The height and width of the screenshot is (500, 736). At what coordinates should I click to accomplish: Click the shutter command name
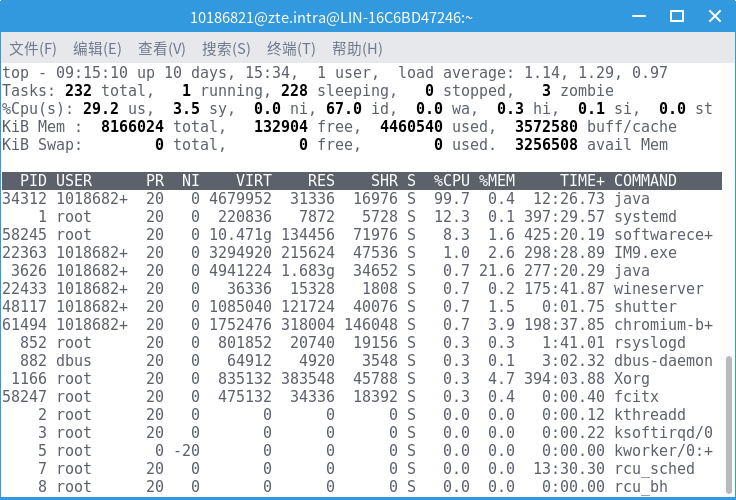[645, 307]
